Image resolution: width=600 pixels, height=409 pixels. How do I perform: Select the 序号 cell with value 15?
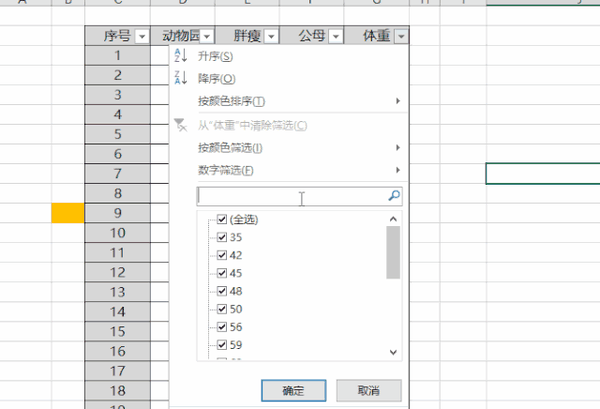tap(117, 331)
